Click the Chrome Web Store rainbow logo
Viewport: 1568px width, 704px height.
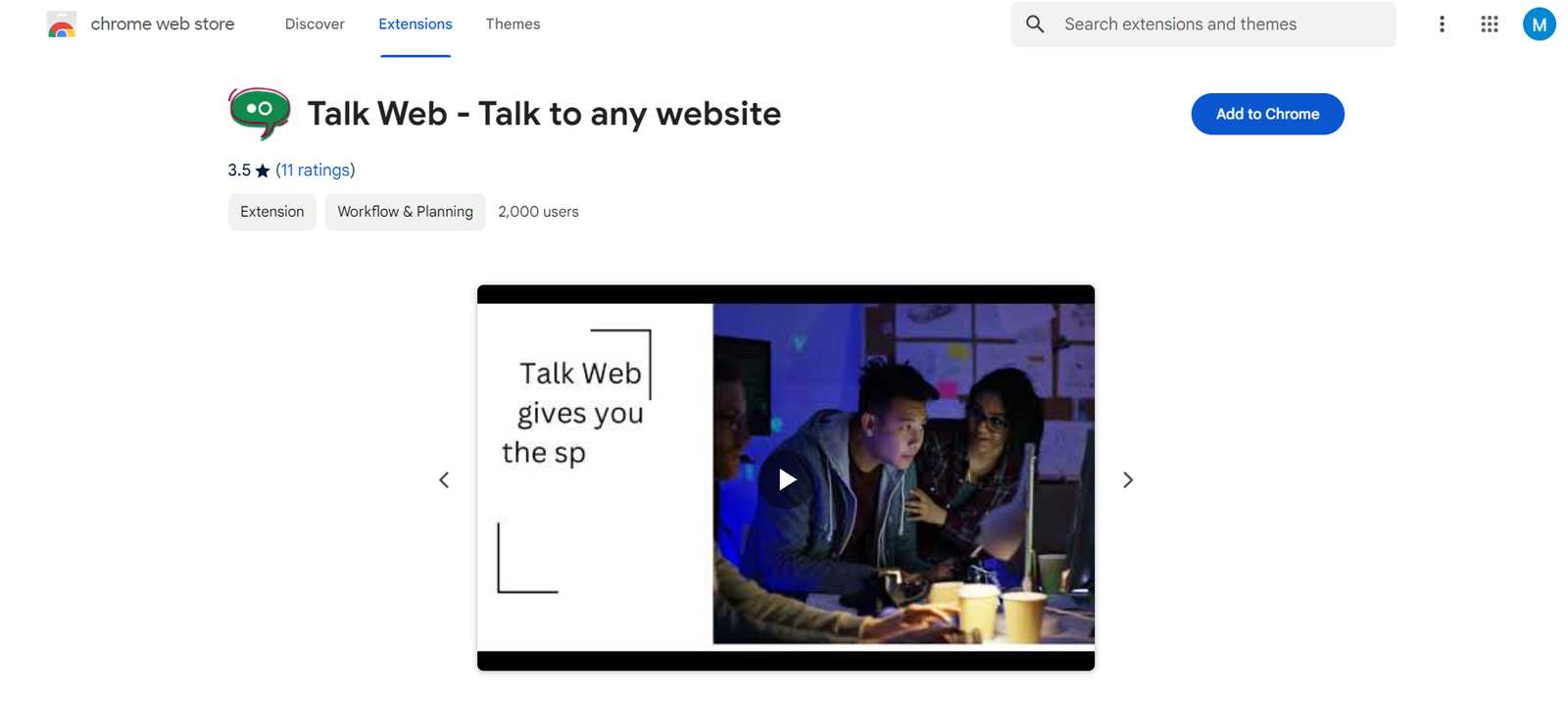click(x=62, y=25)
